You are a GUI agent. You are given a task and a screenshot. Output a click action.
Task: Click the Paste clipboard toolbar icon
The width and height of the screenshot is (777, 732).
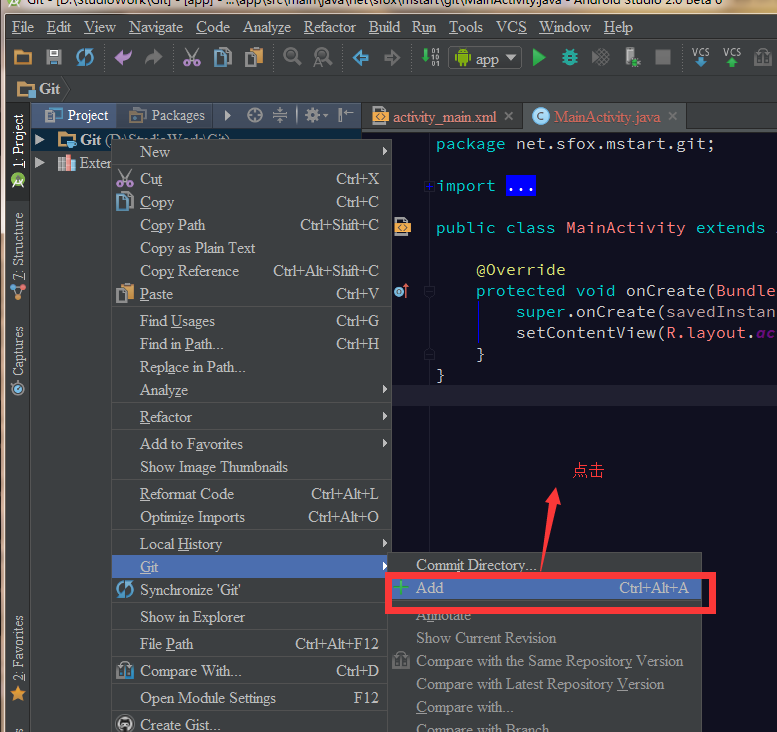point(254,57)
